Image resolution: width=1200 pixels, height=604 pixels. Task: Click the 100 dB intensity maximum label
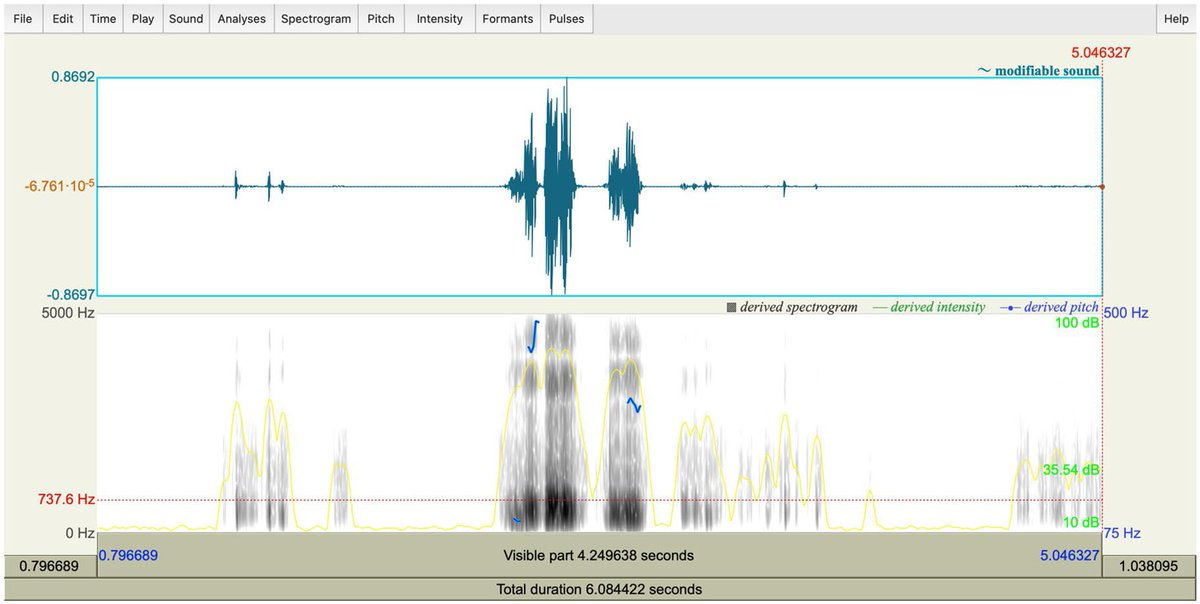1077,324
